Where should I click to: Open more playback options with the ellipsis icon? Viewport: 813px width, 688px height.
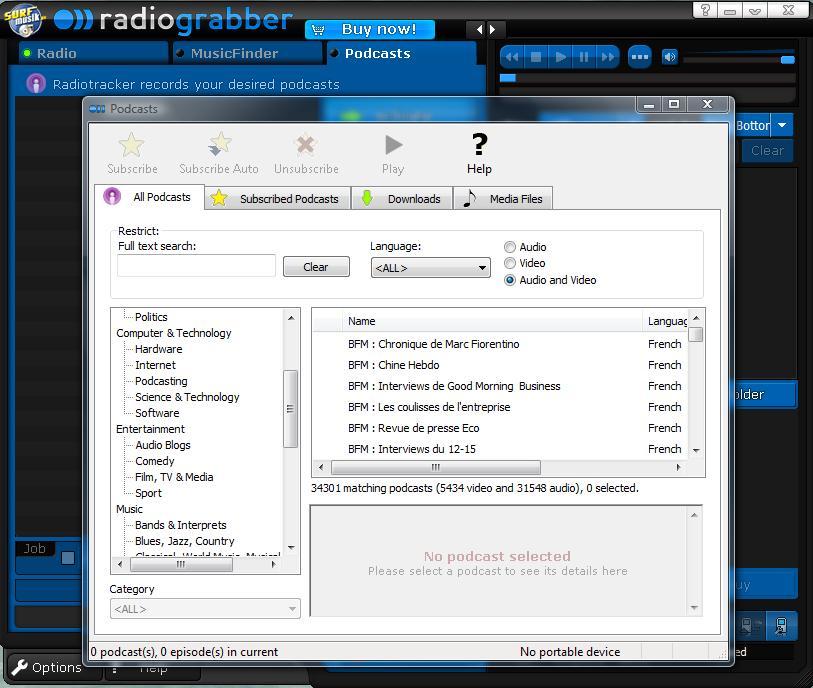[x=639, y=57]
